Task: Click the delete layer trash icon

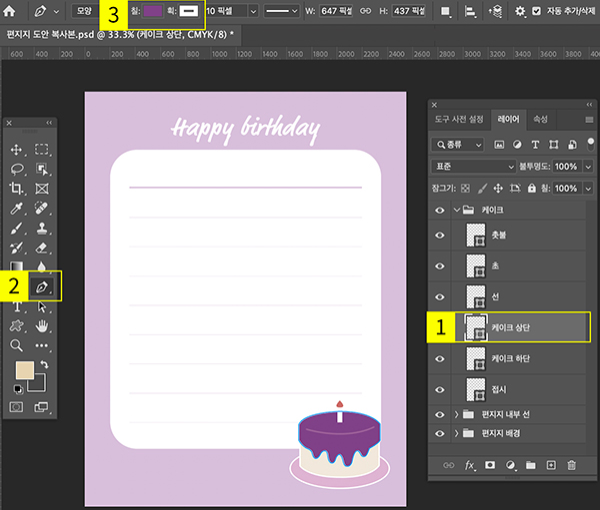Action: [572, 465]
